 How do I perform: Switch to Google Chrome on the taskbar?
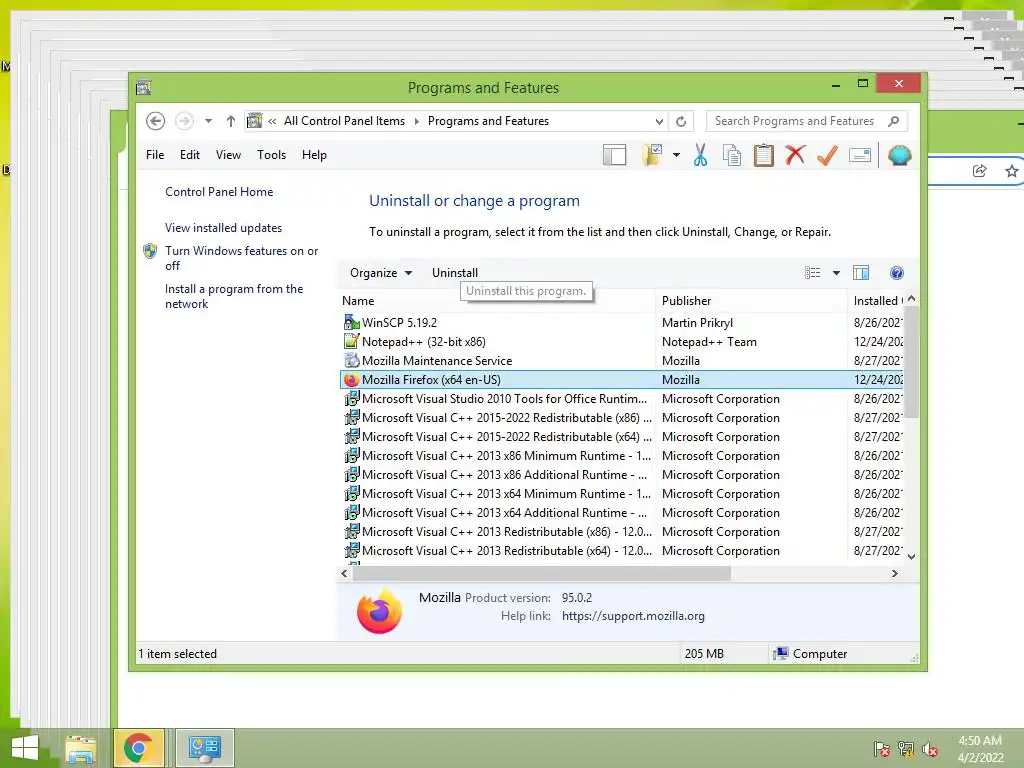coord(138,748)
